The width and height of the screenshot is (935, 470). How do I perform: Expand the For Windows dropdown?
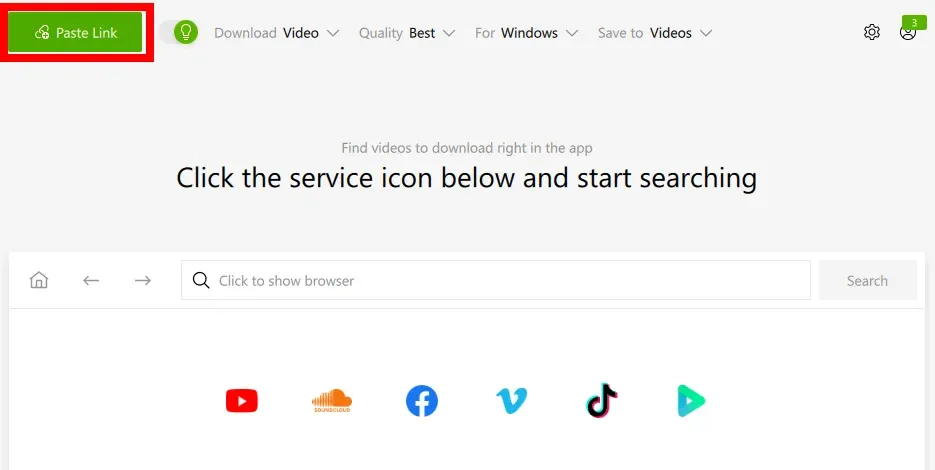point(527,33)
